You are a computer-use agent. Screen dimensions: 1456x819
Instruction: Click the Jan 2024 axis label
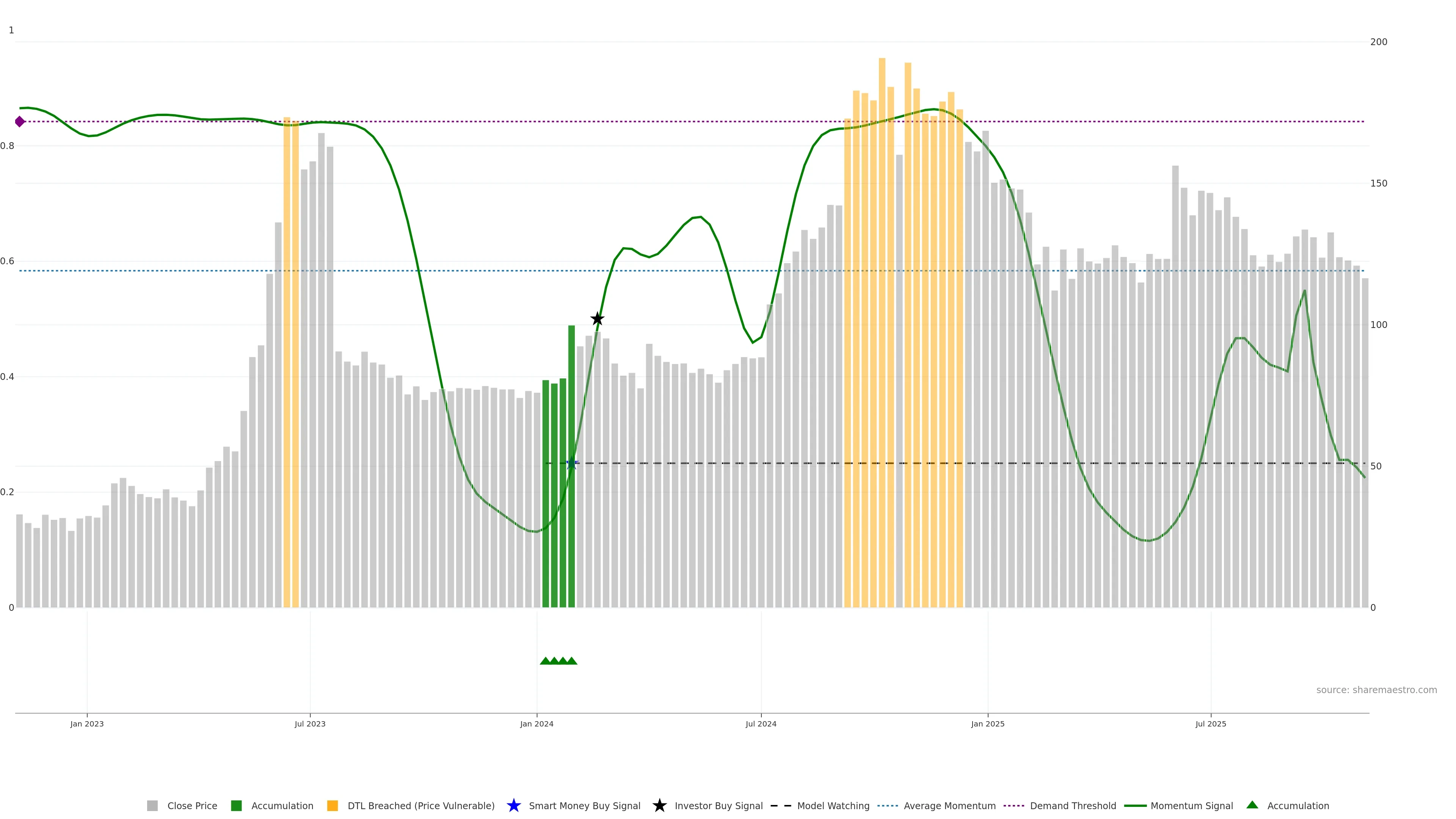[537, 723]
